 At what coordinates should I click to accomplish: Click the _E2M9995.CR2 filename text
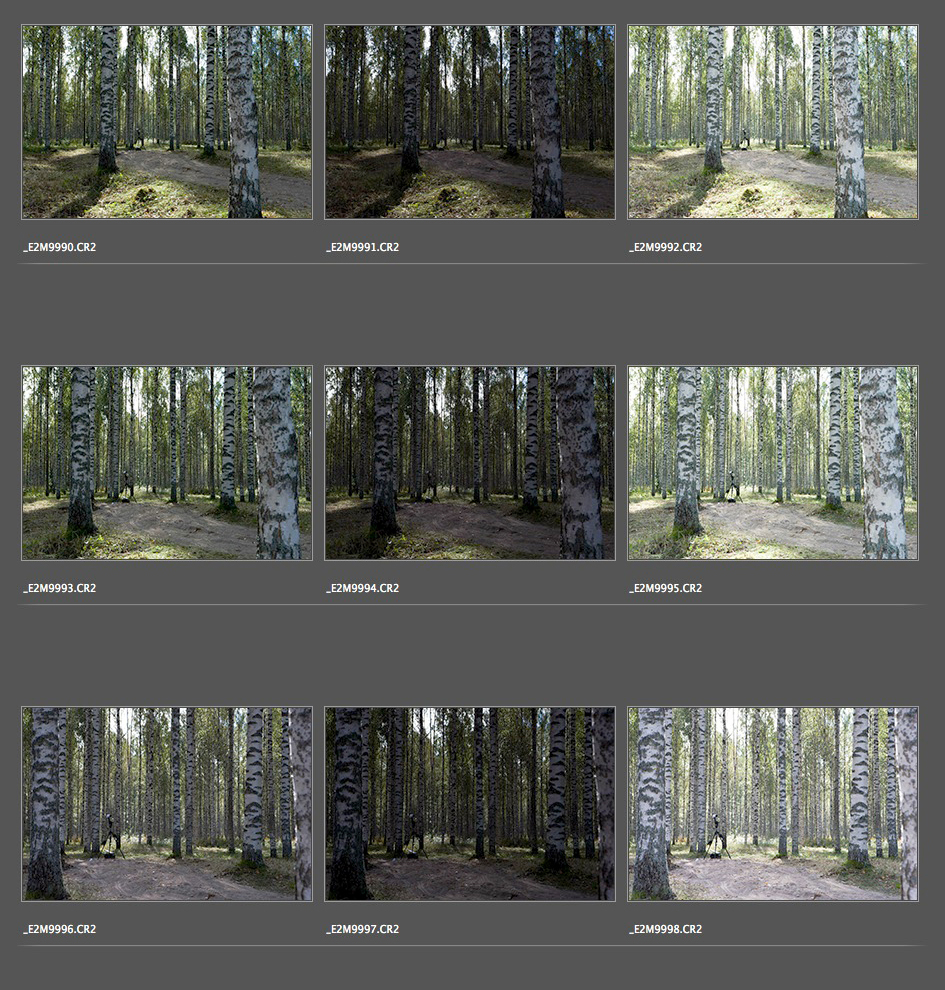pos(666,588)
